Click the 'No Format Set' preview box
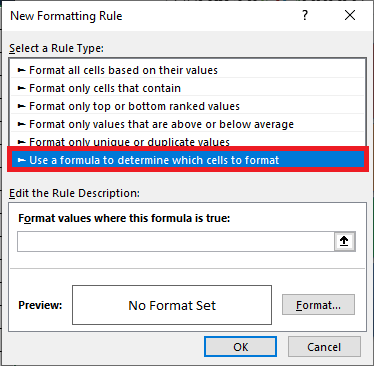 (x=172, y=305)
